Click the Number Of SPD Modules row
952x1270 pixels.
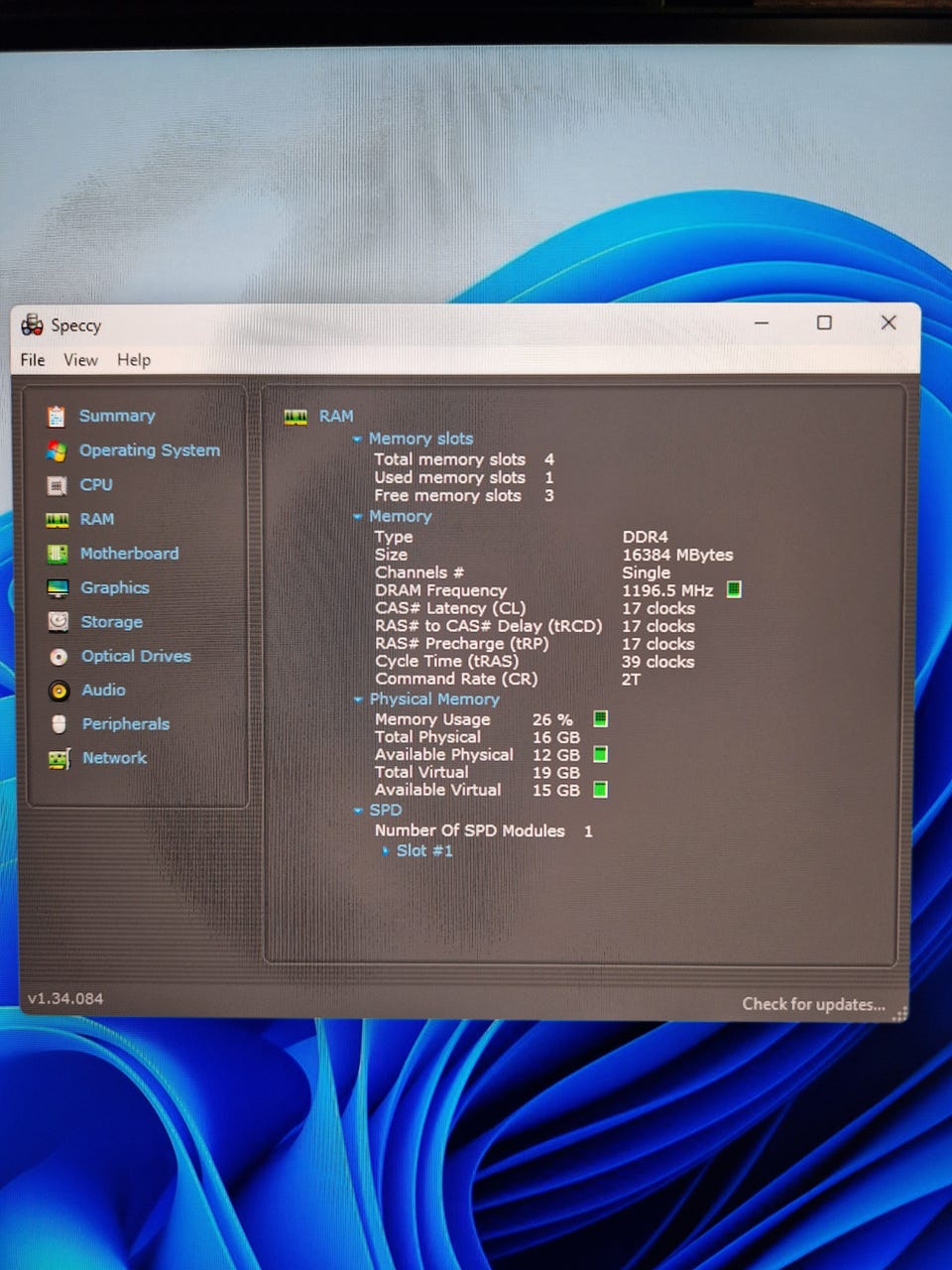pos(484,831)
